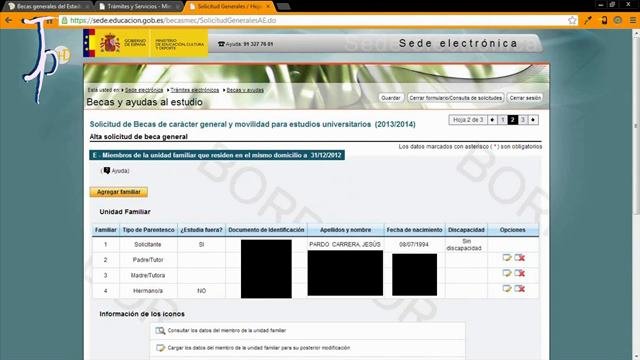This screenshot has height=360, width=640.
Task: Click the phone-shaped extension icon in toolbar
Action: point(604,20)
